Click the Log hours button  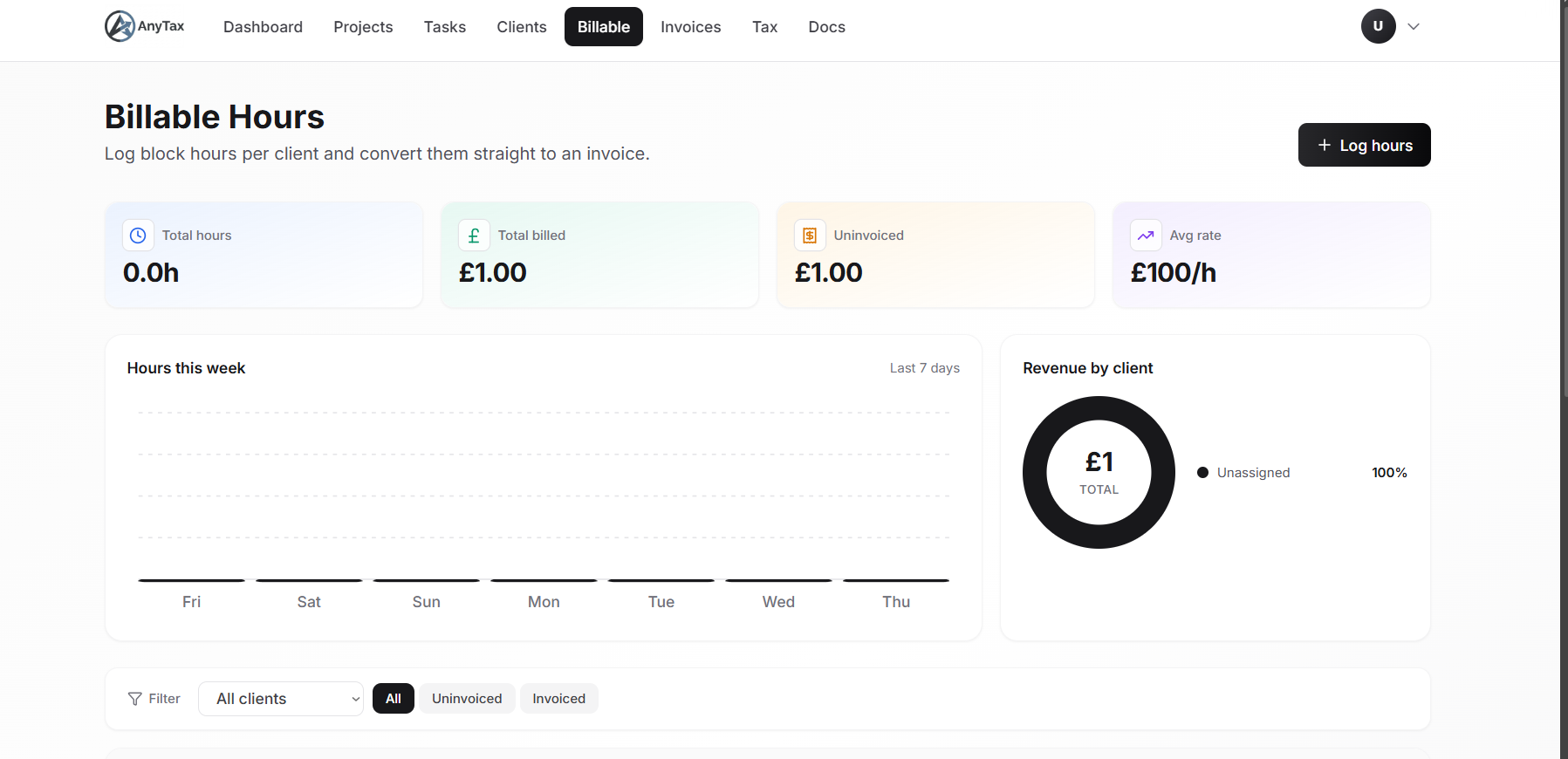(1364, 145)
